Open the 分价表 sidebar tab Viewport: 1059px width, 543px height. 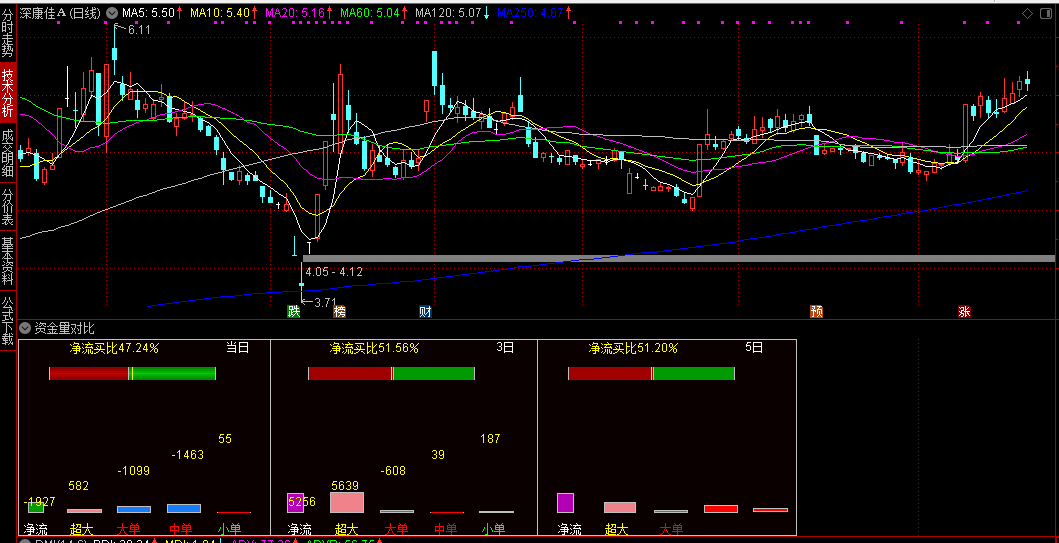7,207
